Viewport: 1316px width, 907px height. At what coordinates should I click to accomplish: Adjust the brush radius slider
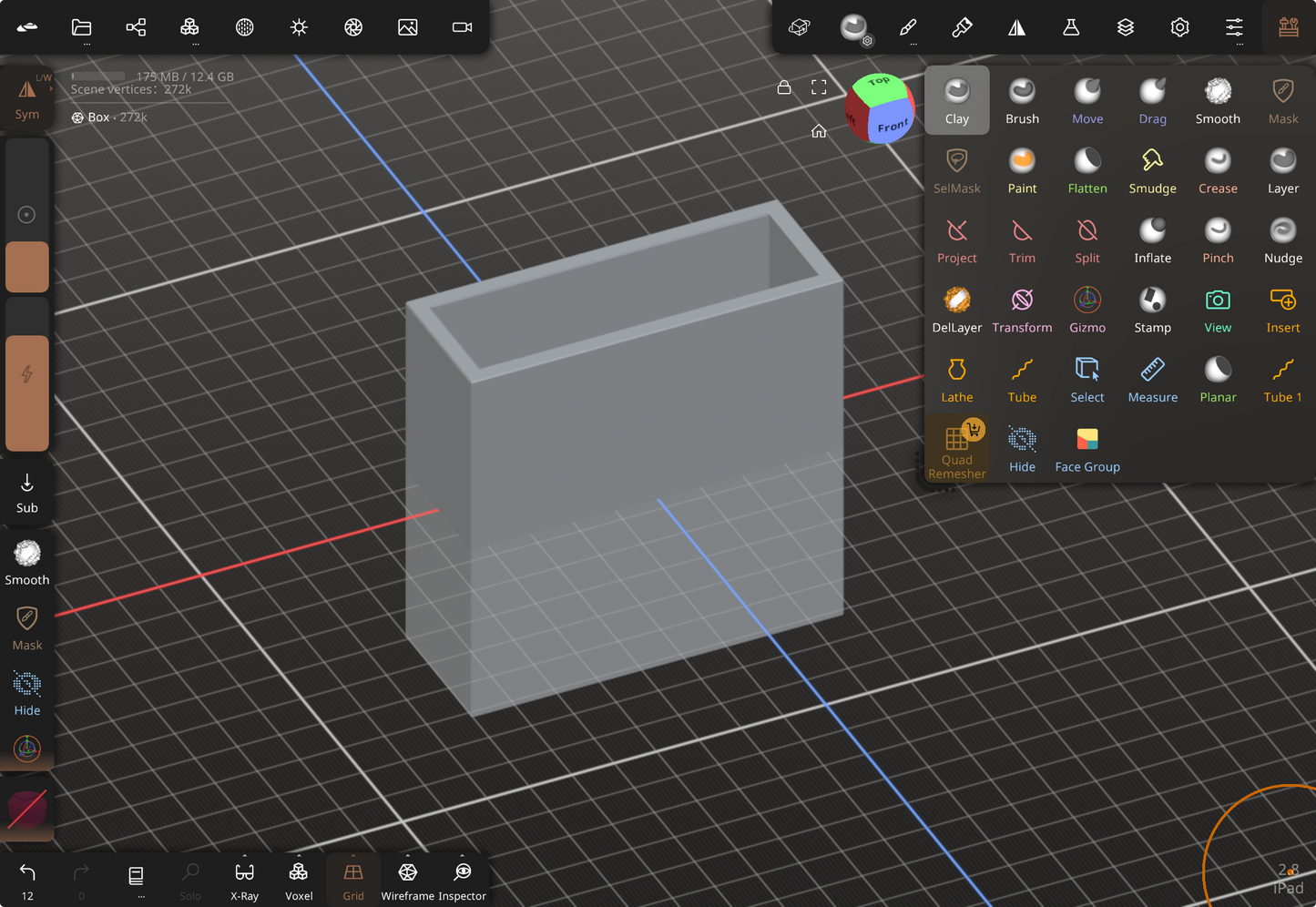click(27, 215)
